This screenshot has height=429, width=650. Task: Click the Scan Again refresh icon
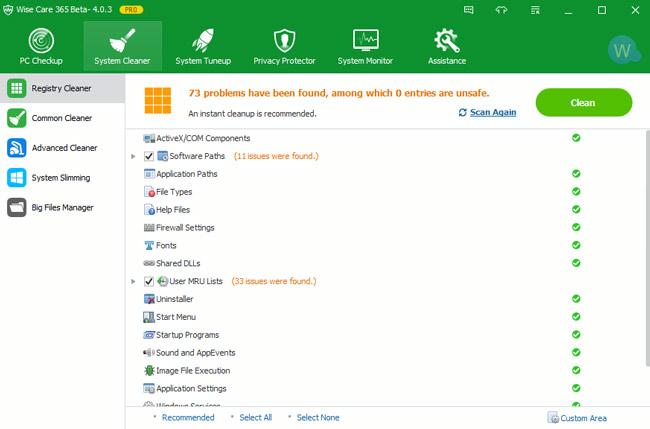pos(463,112)
